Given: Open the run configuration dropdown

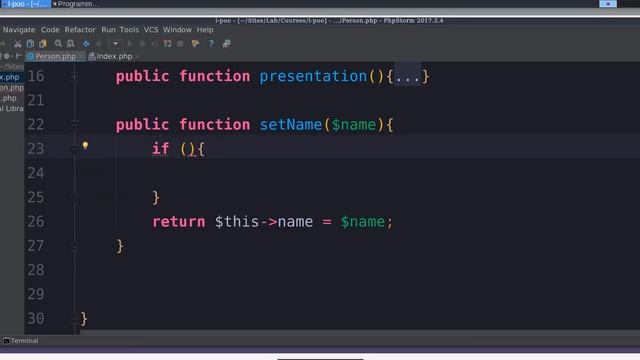Looking at the screenshot, I should (x=115, y=44).
